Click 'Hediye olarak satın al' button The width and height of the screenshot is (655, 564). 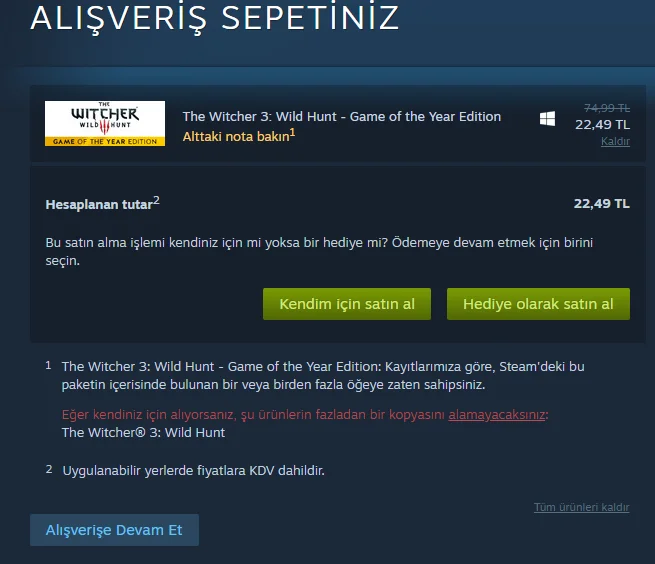[x=538, y=304]
